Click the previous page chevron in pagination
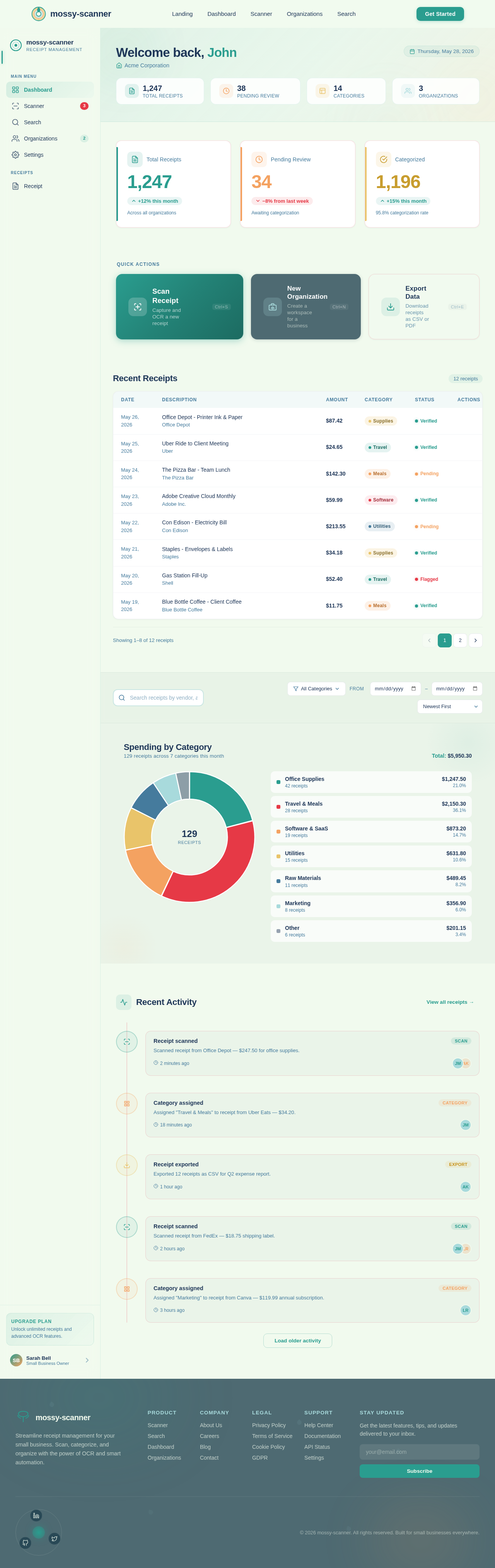495x1568 pixels. [429, 640]
